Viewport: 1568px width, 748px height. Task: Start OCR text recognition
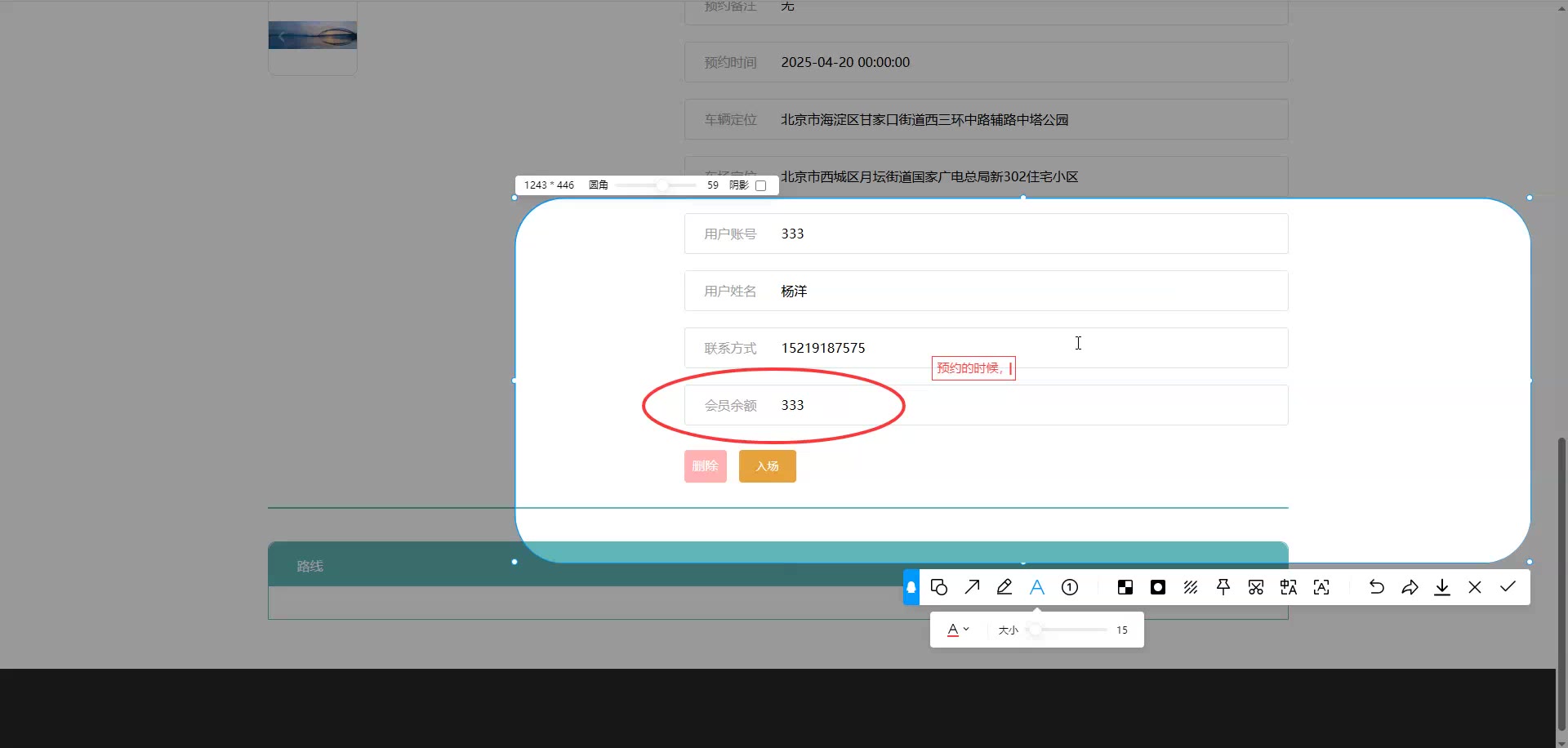(1321, 587)
